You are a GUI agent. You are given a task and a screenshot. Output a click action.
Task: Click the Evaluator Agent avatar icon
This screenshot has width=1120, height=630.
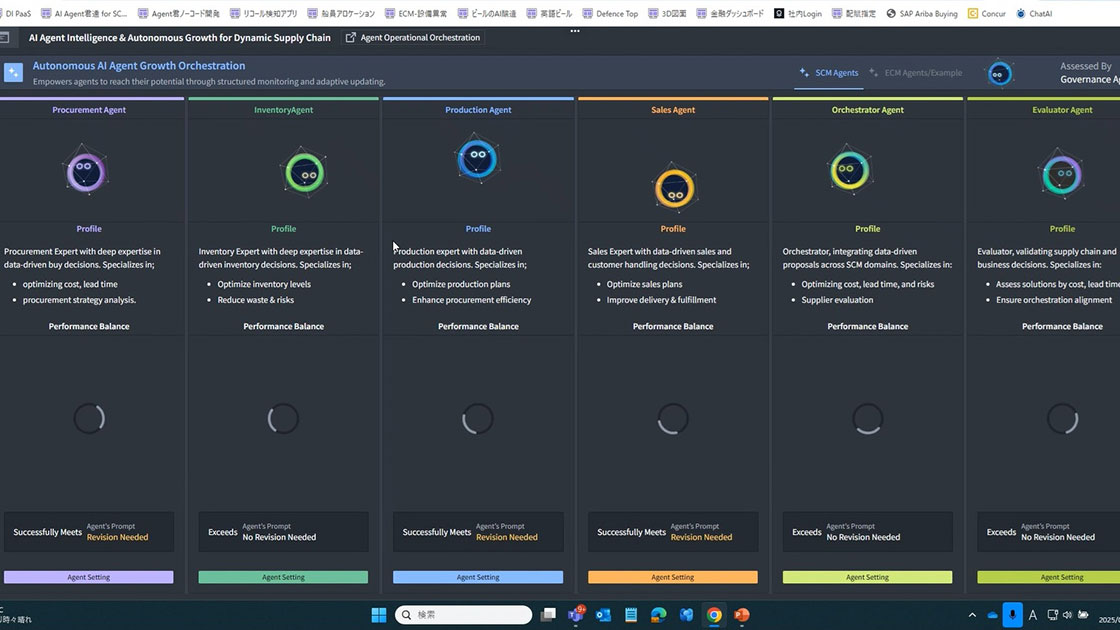pos(1061,175)
